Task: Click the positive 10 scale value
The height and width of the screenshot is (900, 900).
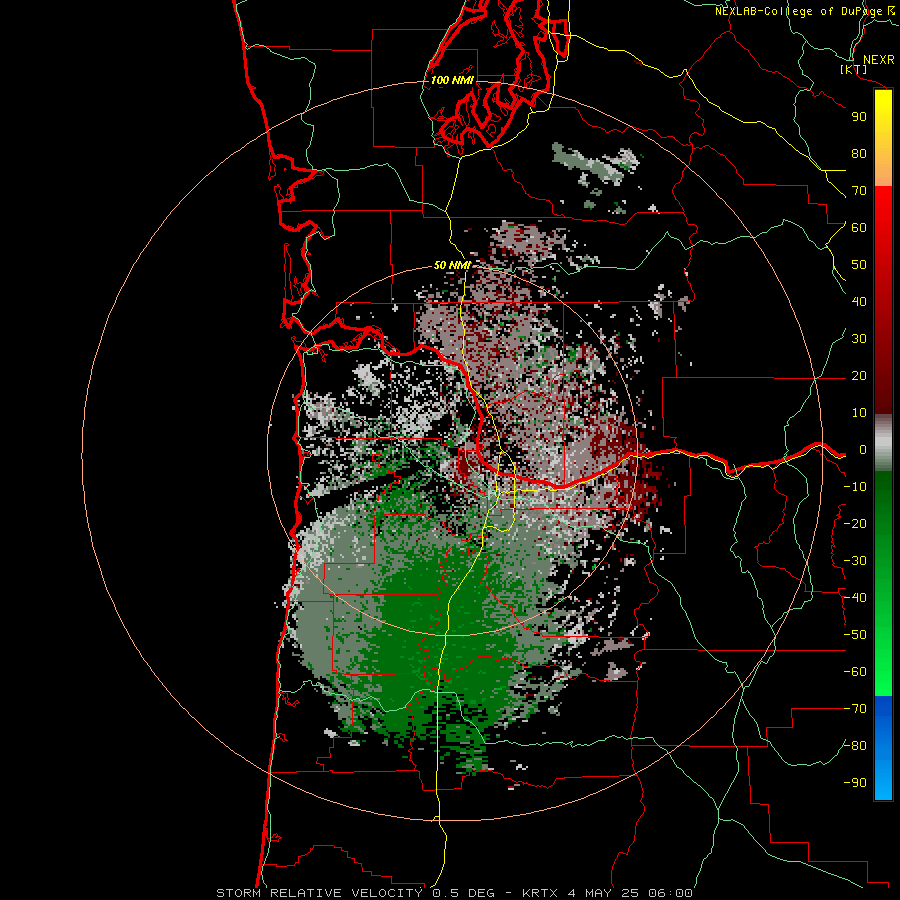Action: (859, 413)
